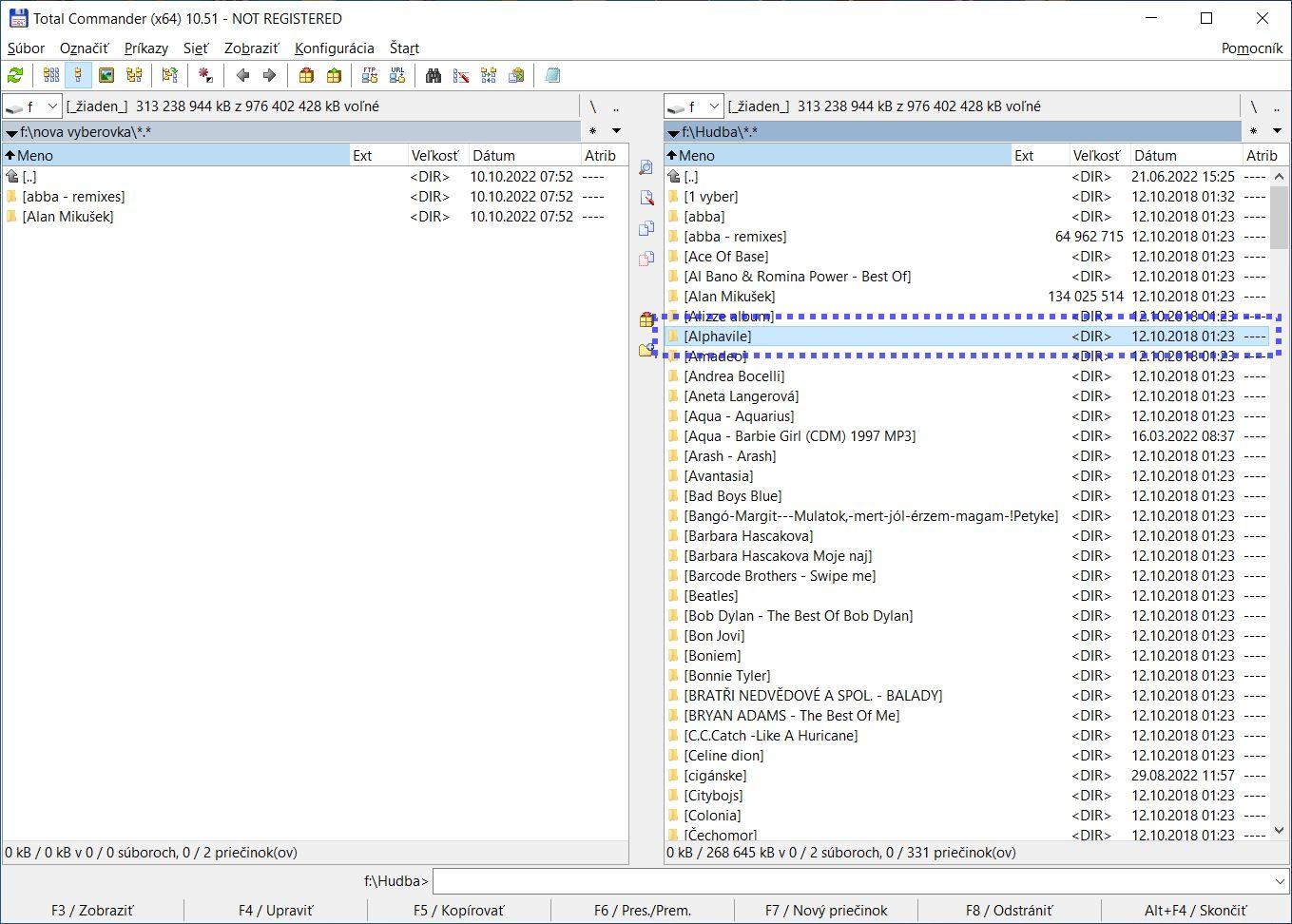Screen dimensions: 1292x924
Task: Click the F6 / Pres./Prem. button
Action: [x=643, y=910]
